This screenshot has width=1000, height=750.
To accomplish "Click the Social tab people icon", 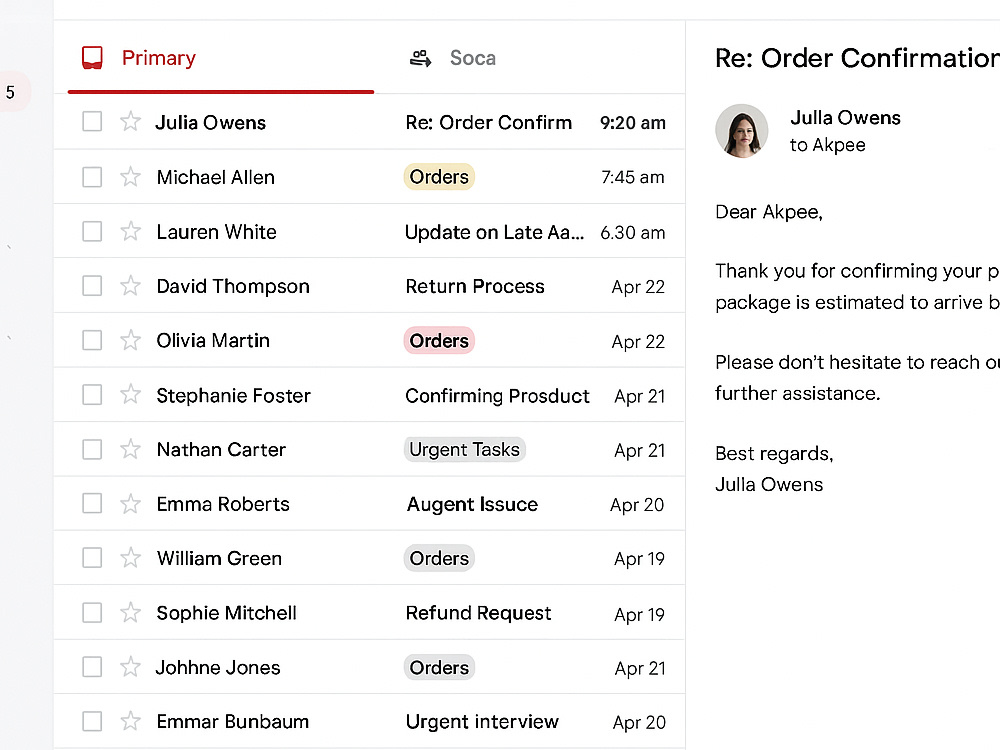I will coord(420,58).
